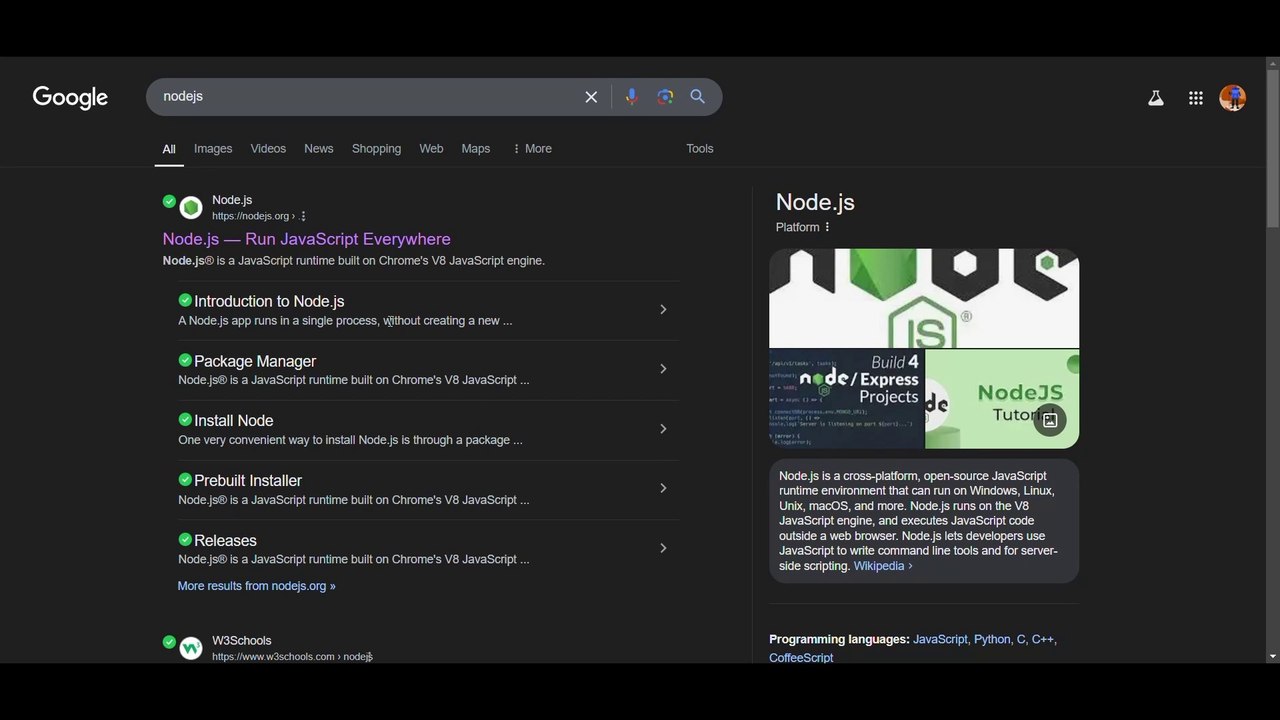Screen dimensions: 1280x720
Task: Switch to the Shopping tab
Action: pos(376,149)
